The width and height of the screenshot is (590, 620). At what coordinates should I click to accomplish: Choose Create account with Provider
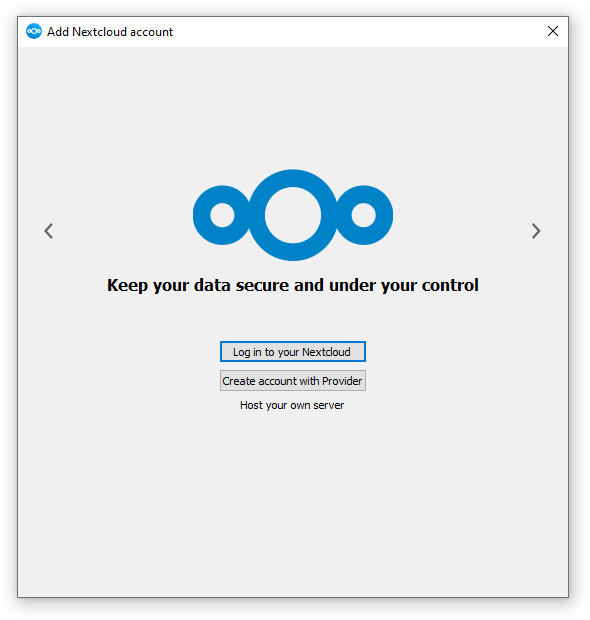pos(293,380)
